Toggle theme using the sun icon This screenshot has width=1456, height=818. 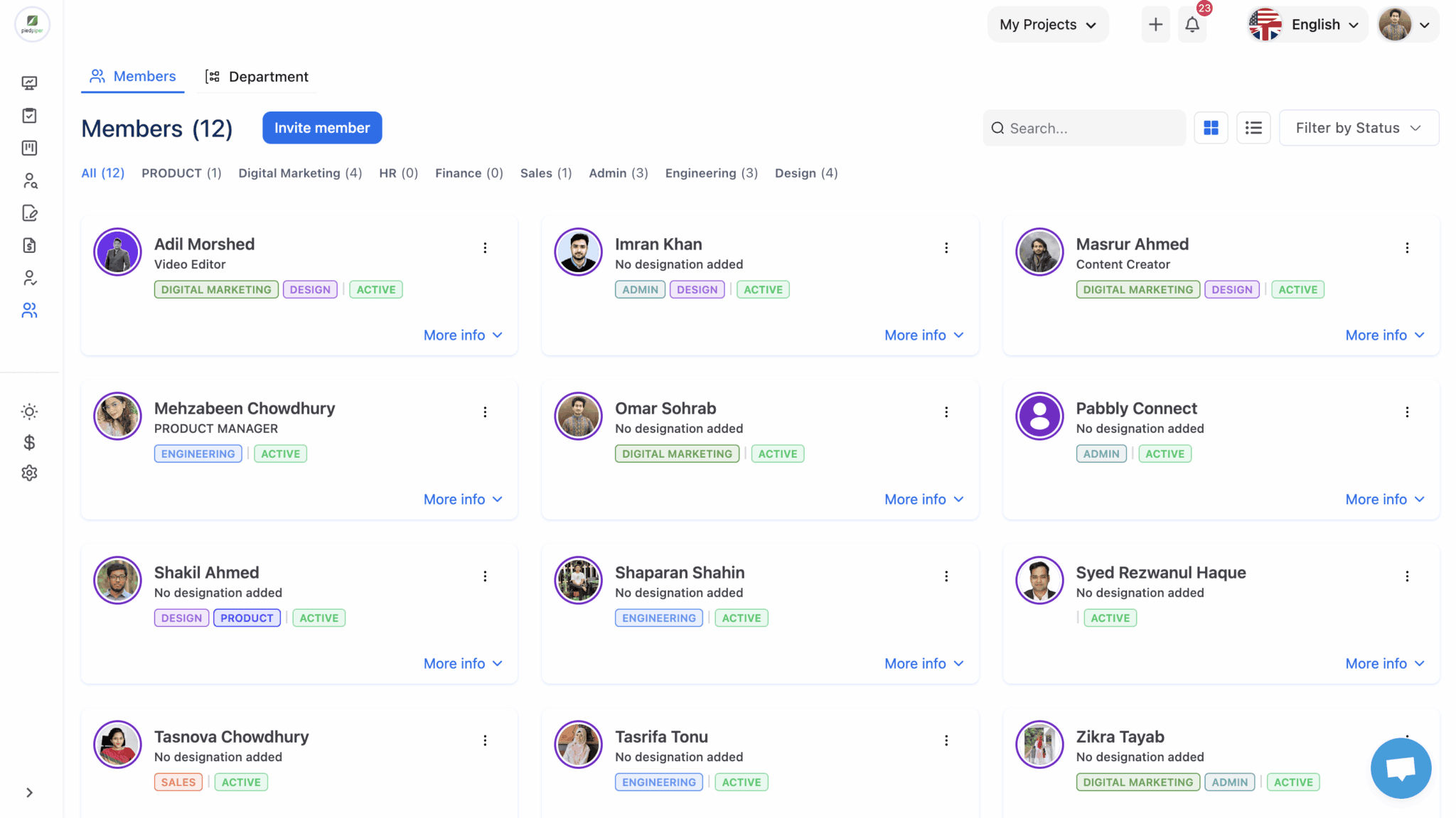click(29, 411)
